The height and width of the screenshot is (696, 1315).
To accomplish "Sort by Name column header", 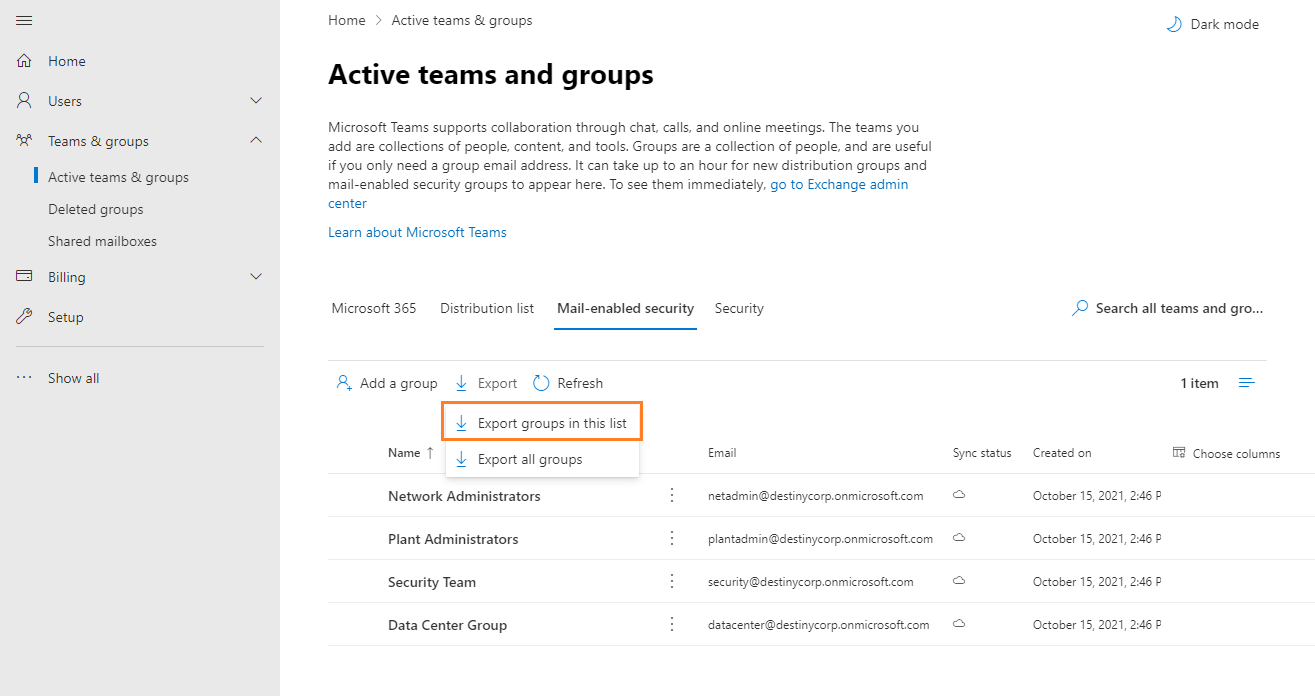I will pyautogui.click(x=404, y=453).
